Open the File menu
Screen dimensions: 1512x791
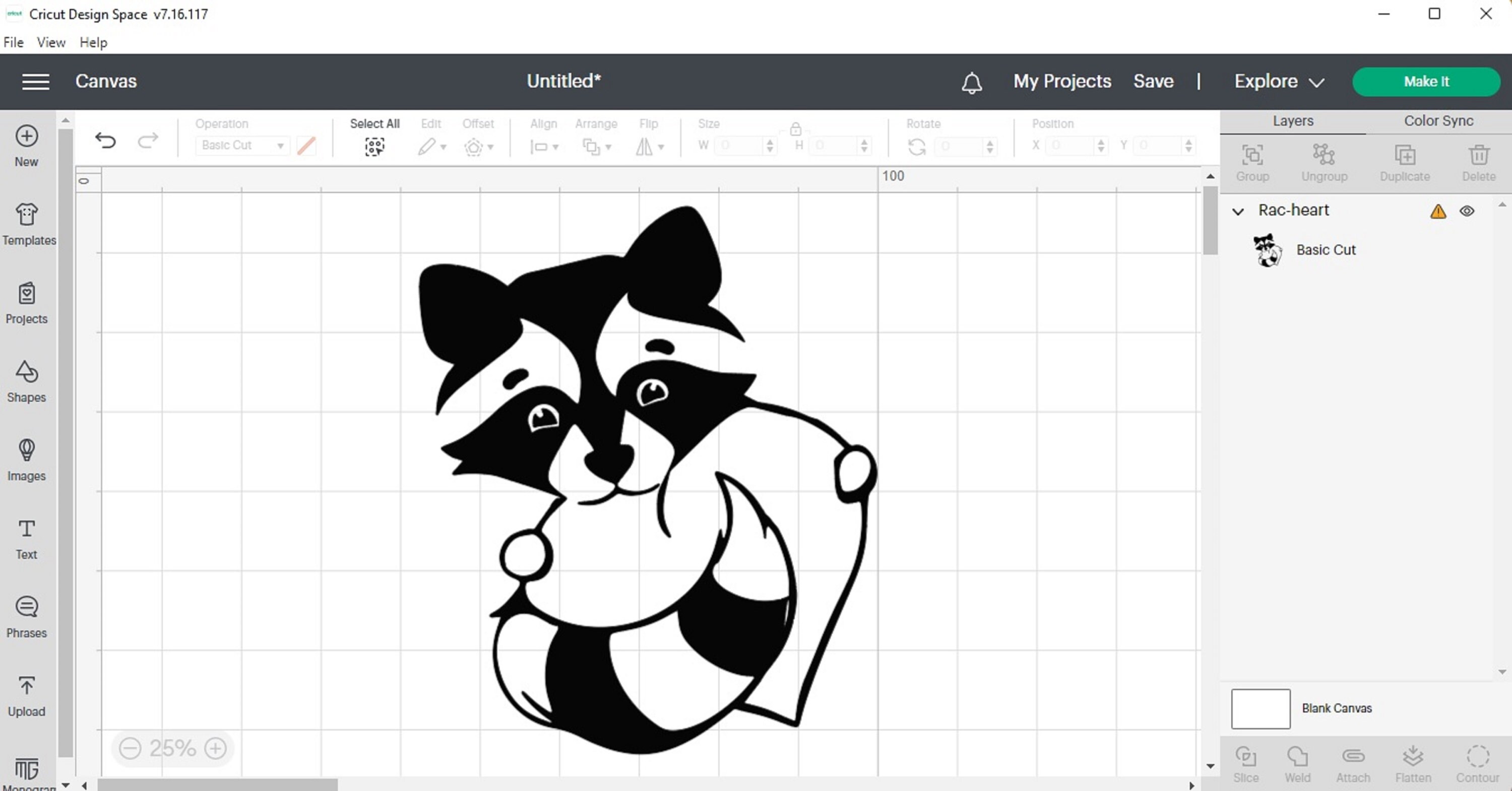pos(13,42)
